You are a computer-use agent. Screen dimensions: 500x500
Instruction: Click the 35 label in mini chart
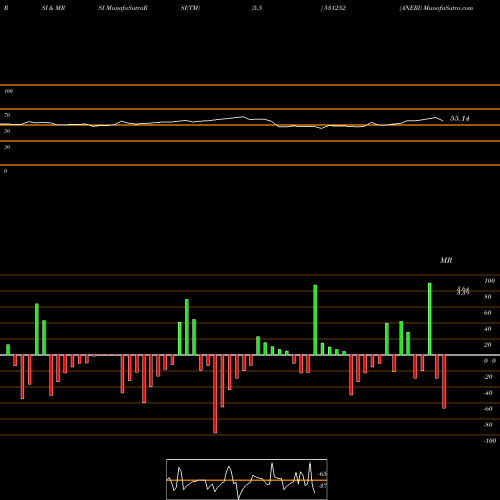tap(323, 486)
